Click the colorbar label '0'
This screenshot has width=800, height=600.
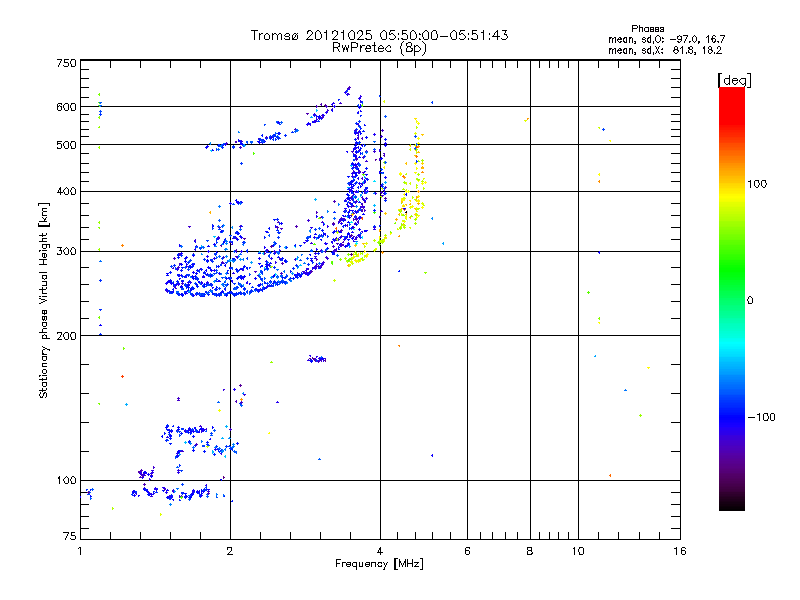(750, 301)
